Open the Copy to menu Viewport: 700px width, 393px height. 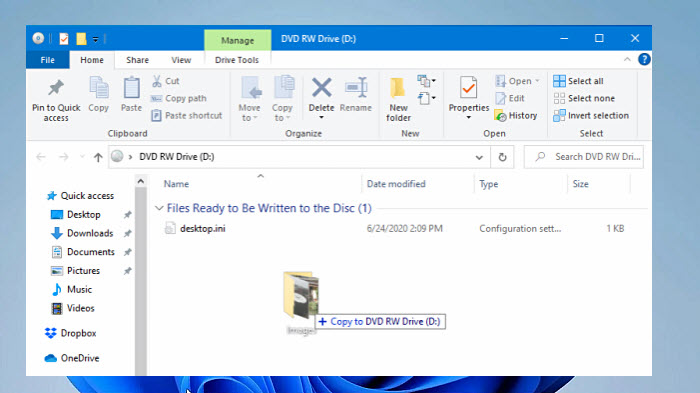(282, 99)
